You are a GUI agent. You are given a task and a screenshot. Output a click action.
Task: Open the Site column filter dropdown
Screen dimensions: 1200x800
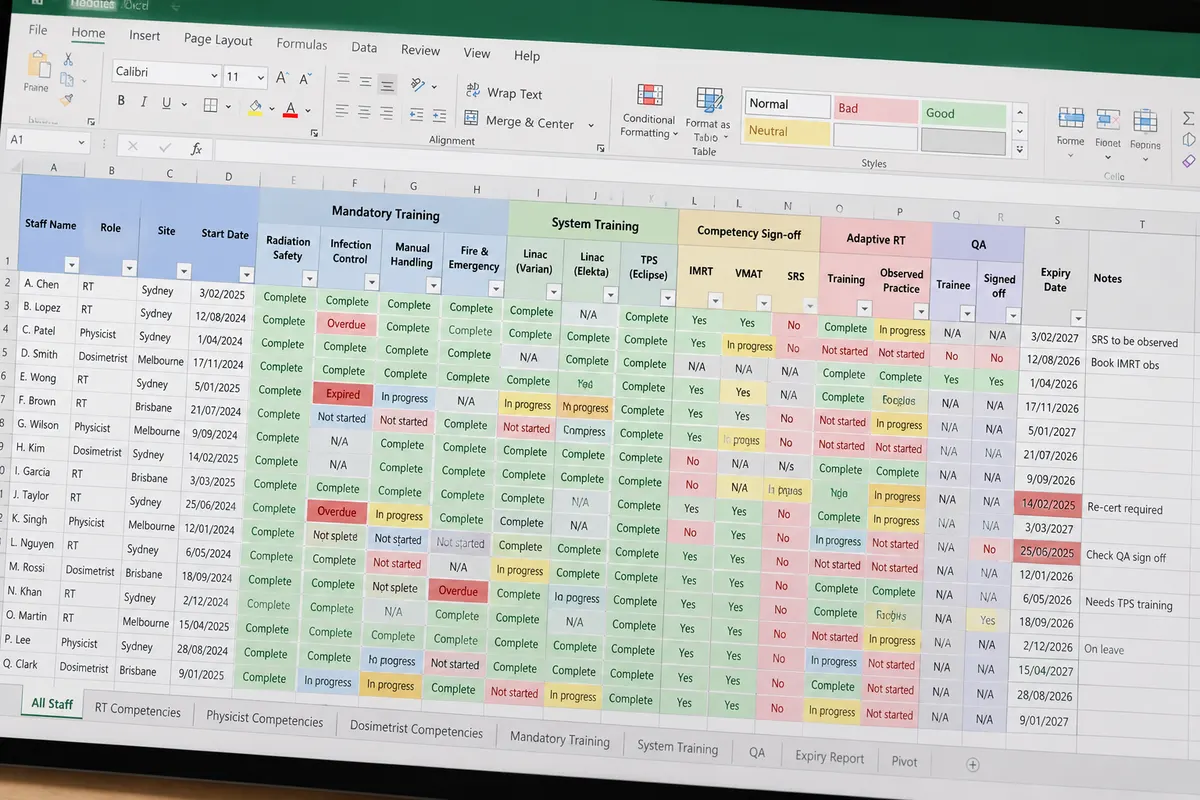(183, 271)
